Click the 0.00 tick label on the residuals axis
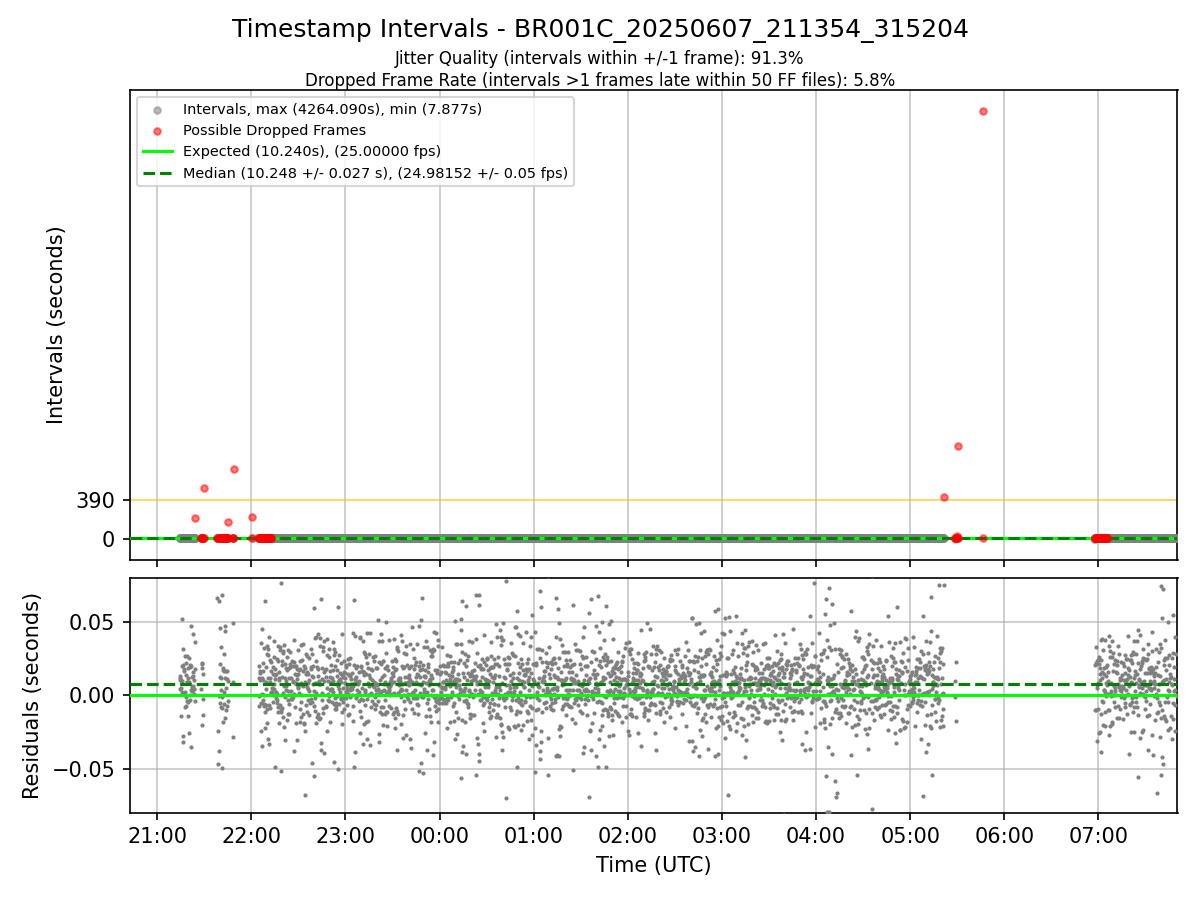1200x900 pixels. [92, 695]
